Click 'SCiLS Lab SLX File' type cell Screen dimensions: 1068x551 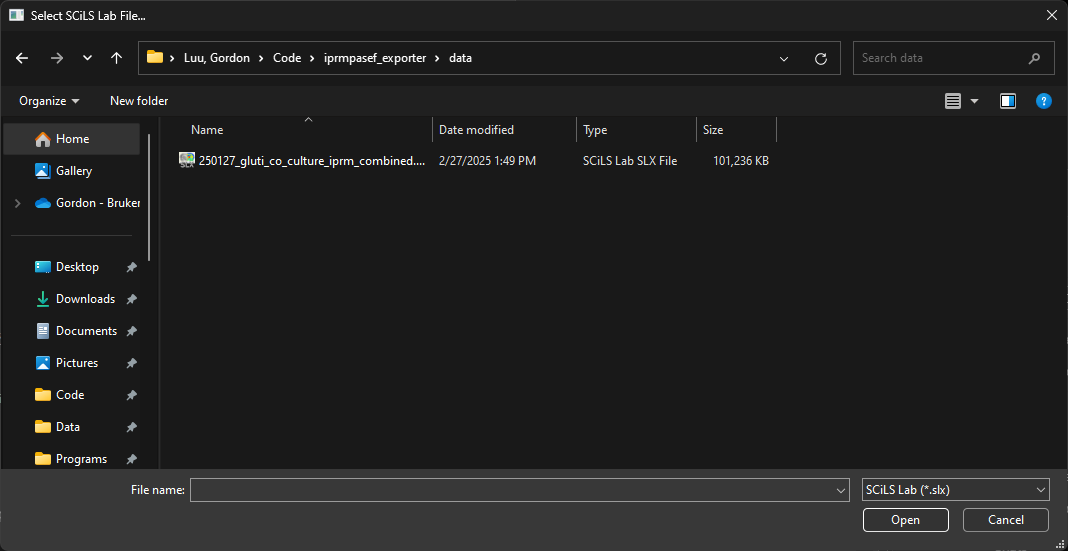(630, 161)
